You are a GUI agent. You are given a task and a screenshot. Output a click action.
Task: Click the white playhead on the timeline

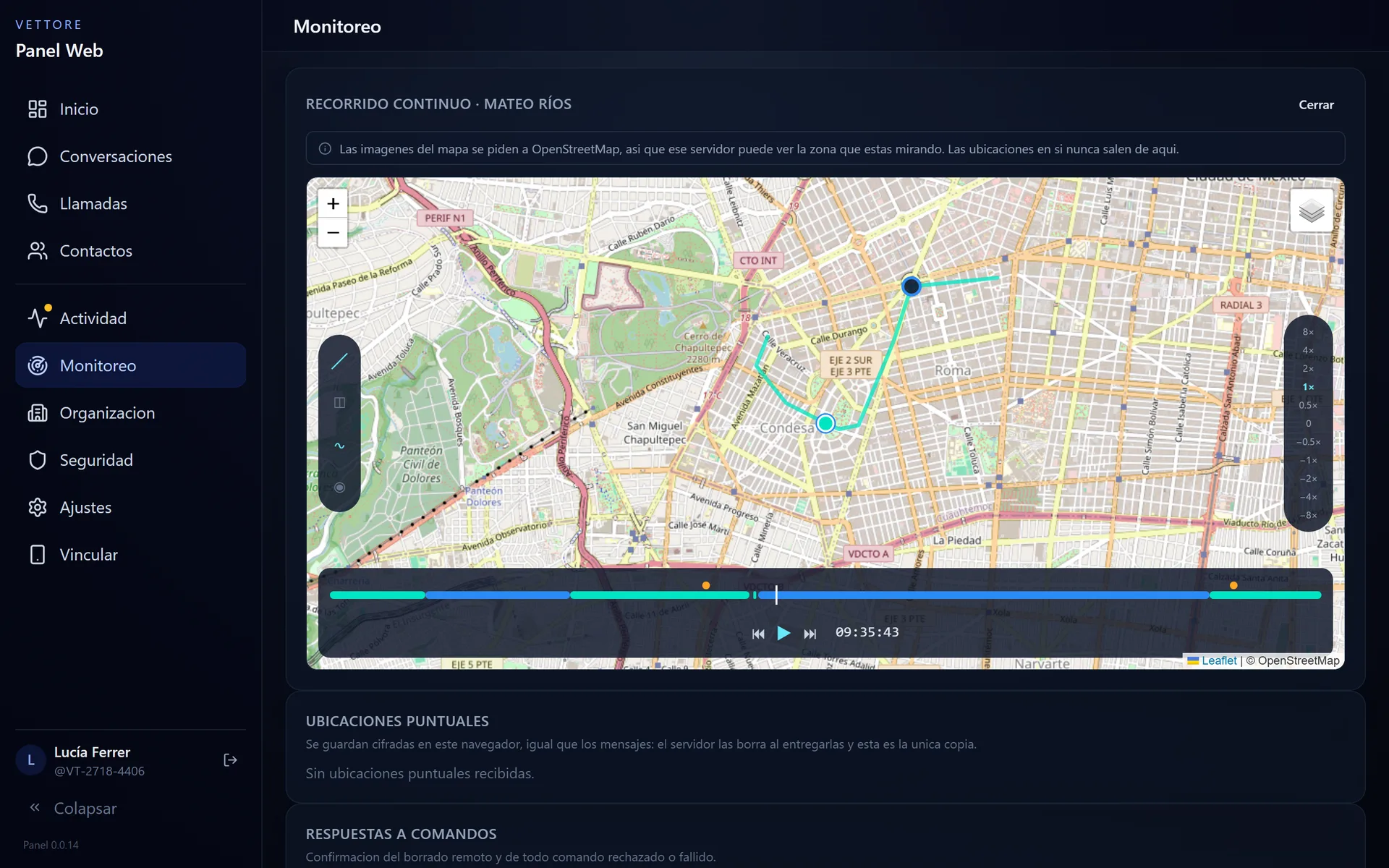pyautogui.click(x=776, y=595)
